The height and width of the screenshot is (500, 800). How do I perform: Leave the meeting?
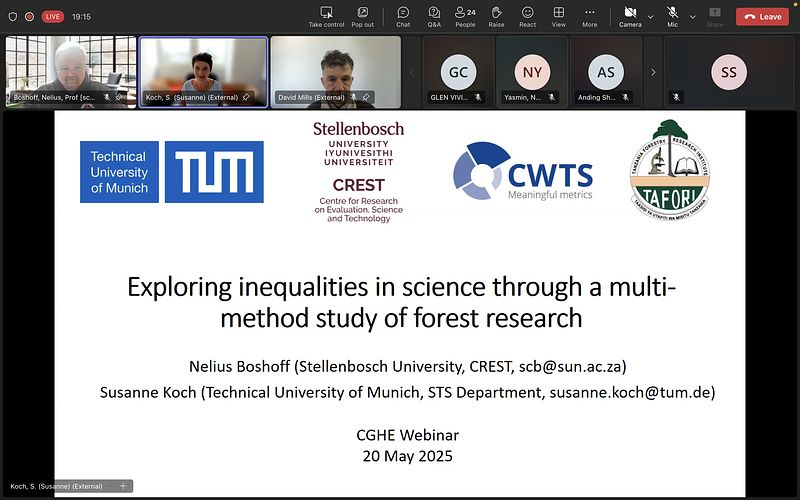[x=762, y=16]
